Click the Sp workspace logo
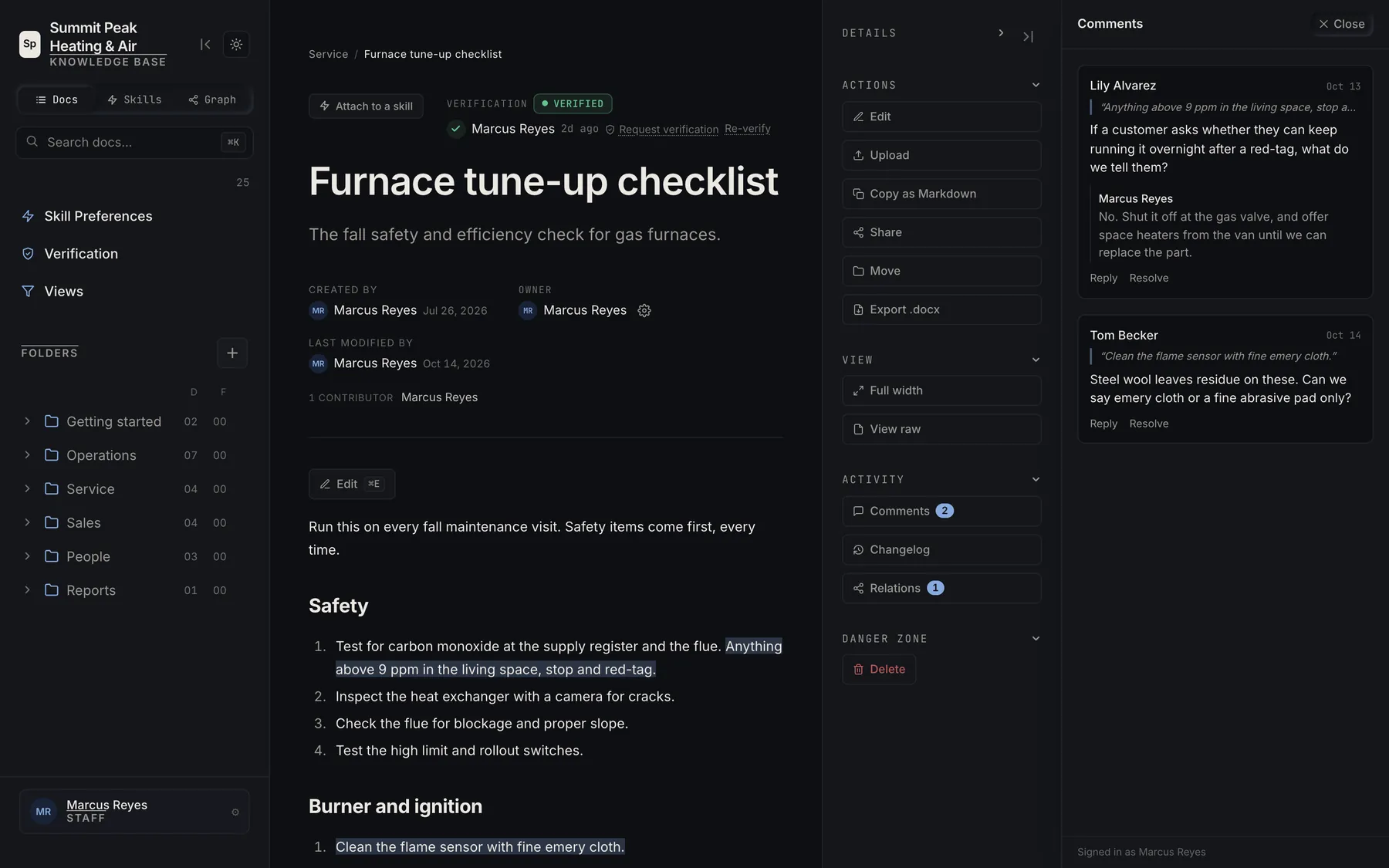The width and height of the screenshot is (1389, 868). pos(30,44)
